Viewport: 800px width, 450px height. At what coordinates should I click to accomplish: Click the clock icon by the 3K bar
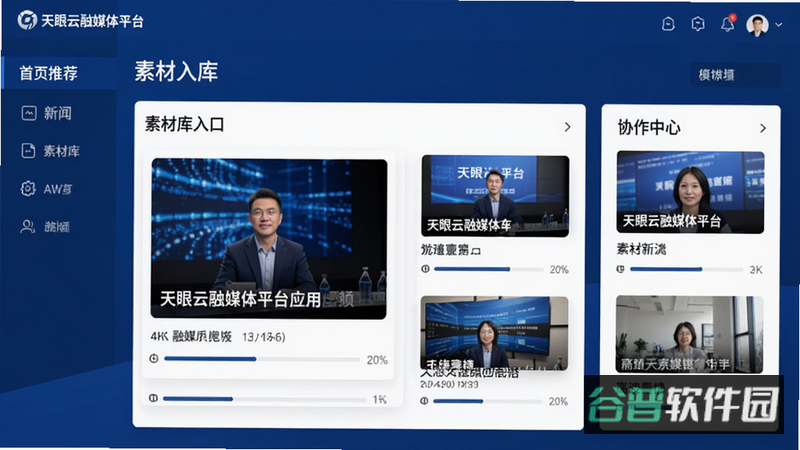tap(620, 269)
